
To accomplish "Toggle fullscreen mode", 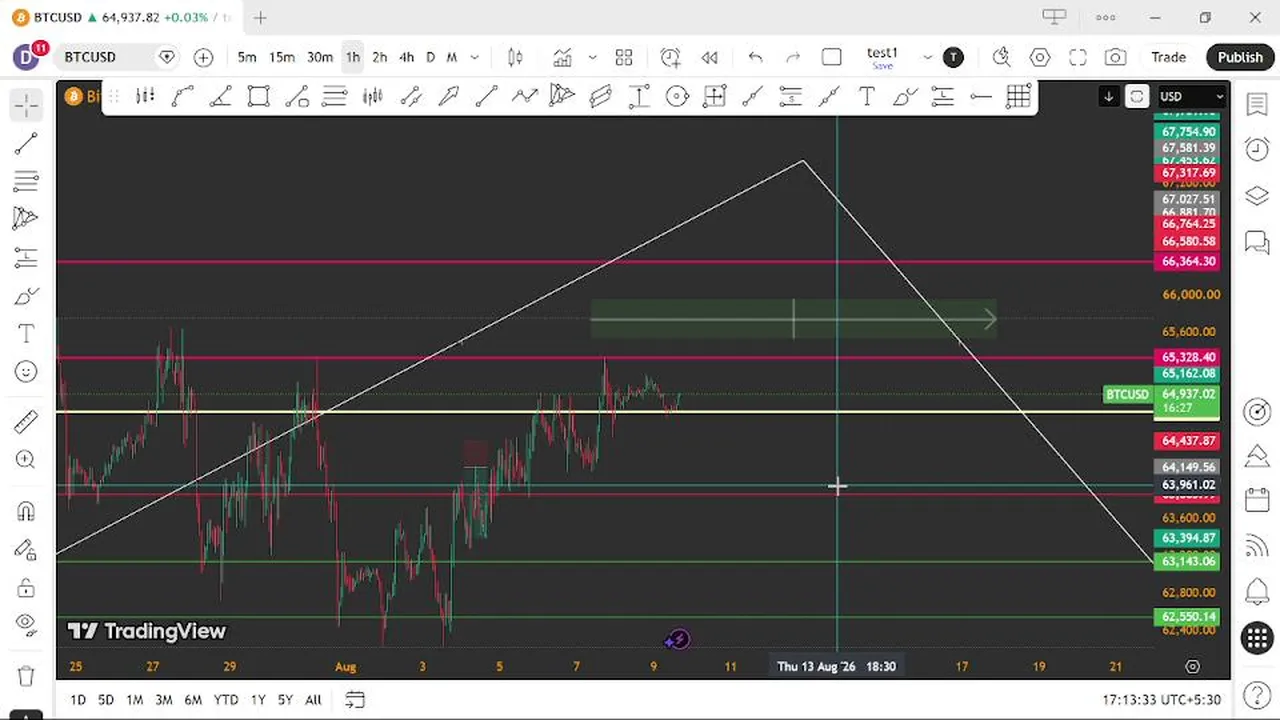I will 1078,57.
